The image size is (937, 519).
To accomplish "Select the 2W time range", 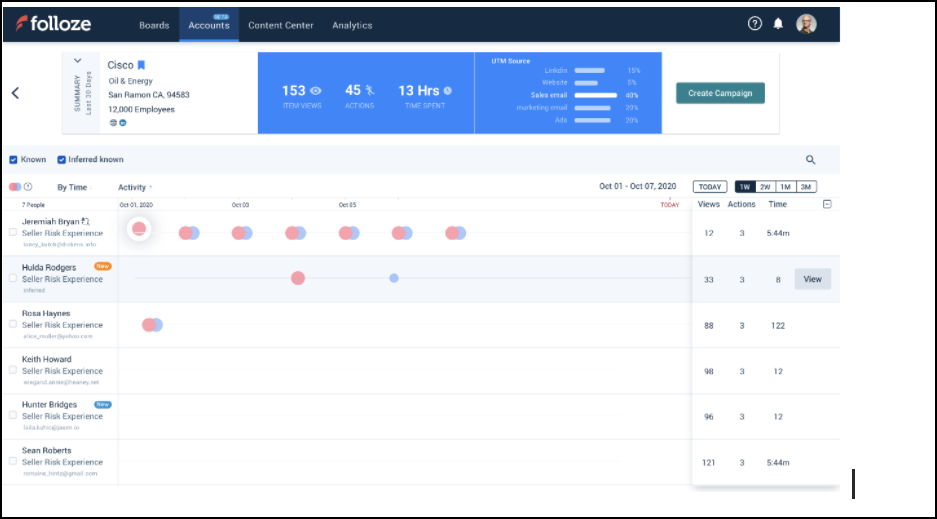I will pyautogui.click(x=765, y=187).
